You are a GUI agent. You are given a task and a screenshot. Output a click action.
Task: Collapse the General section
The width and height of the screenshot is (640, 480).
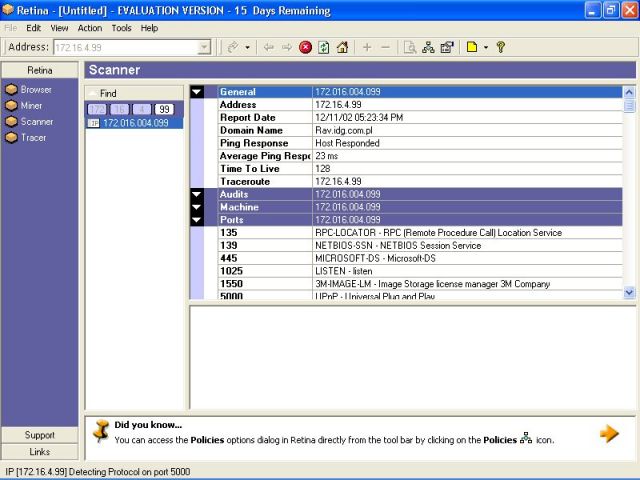pos(197,92)
